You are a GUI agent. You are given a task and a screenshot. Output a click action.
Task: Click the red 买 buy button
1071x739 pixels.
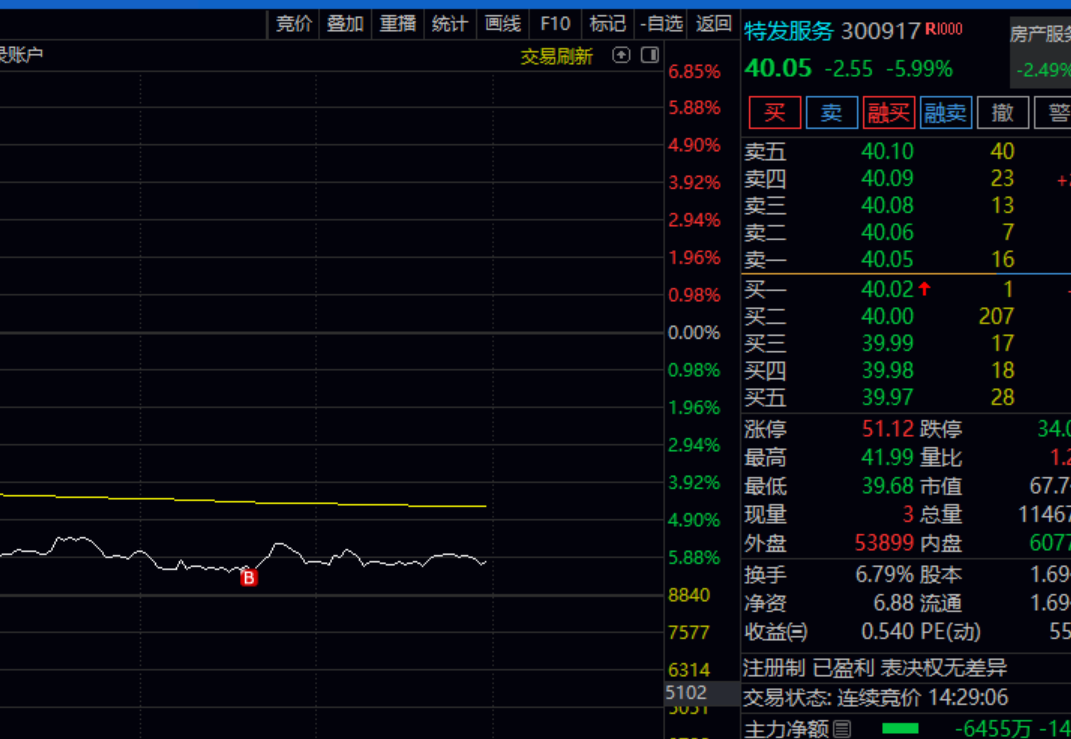[x=775, y=112]
